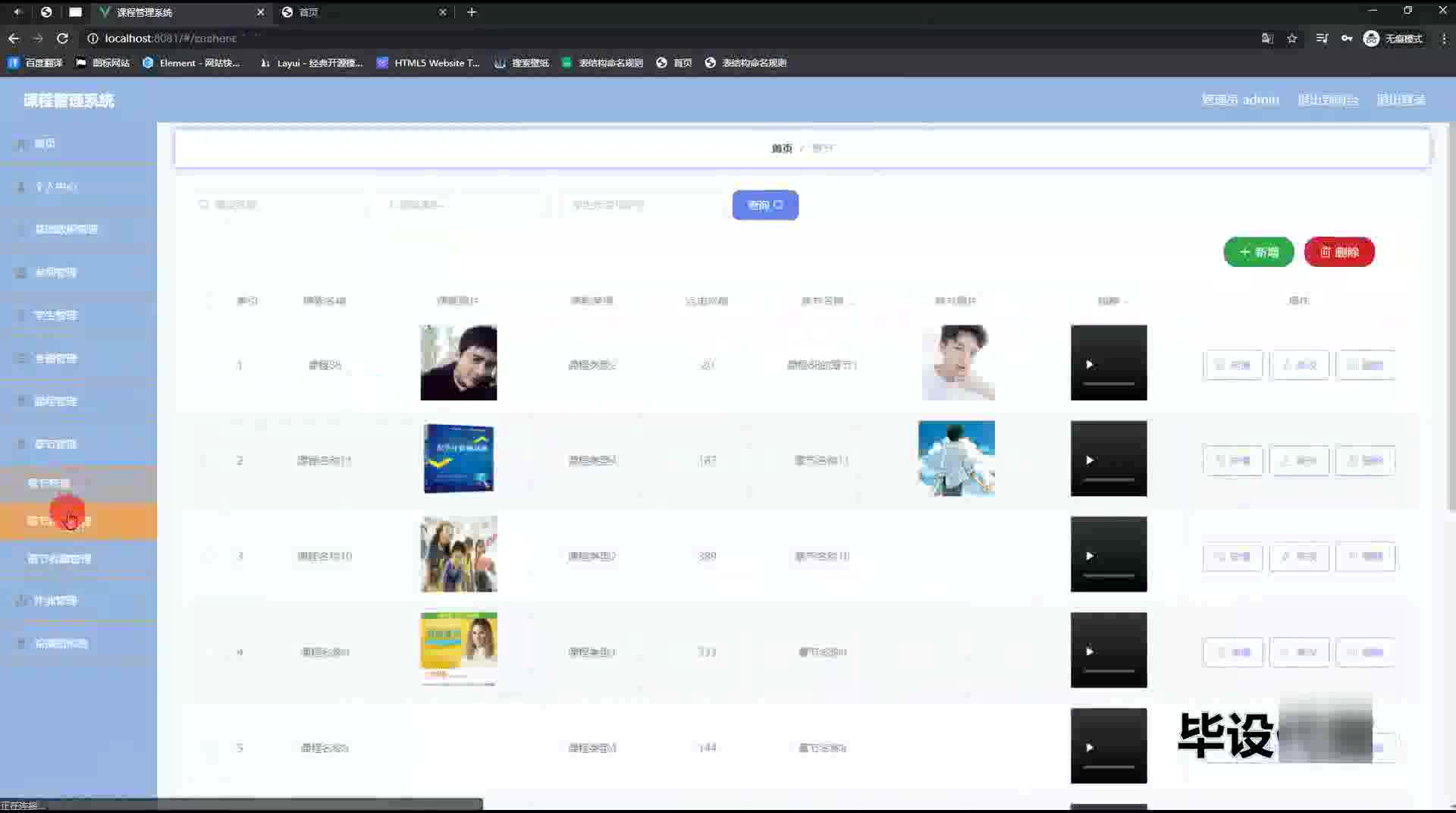Image resolution: width=1456 pixels, height=813 pixels.
Task: Switch to the second browser tab 首页
Action: 356,12
